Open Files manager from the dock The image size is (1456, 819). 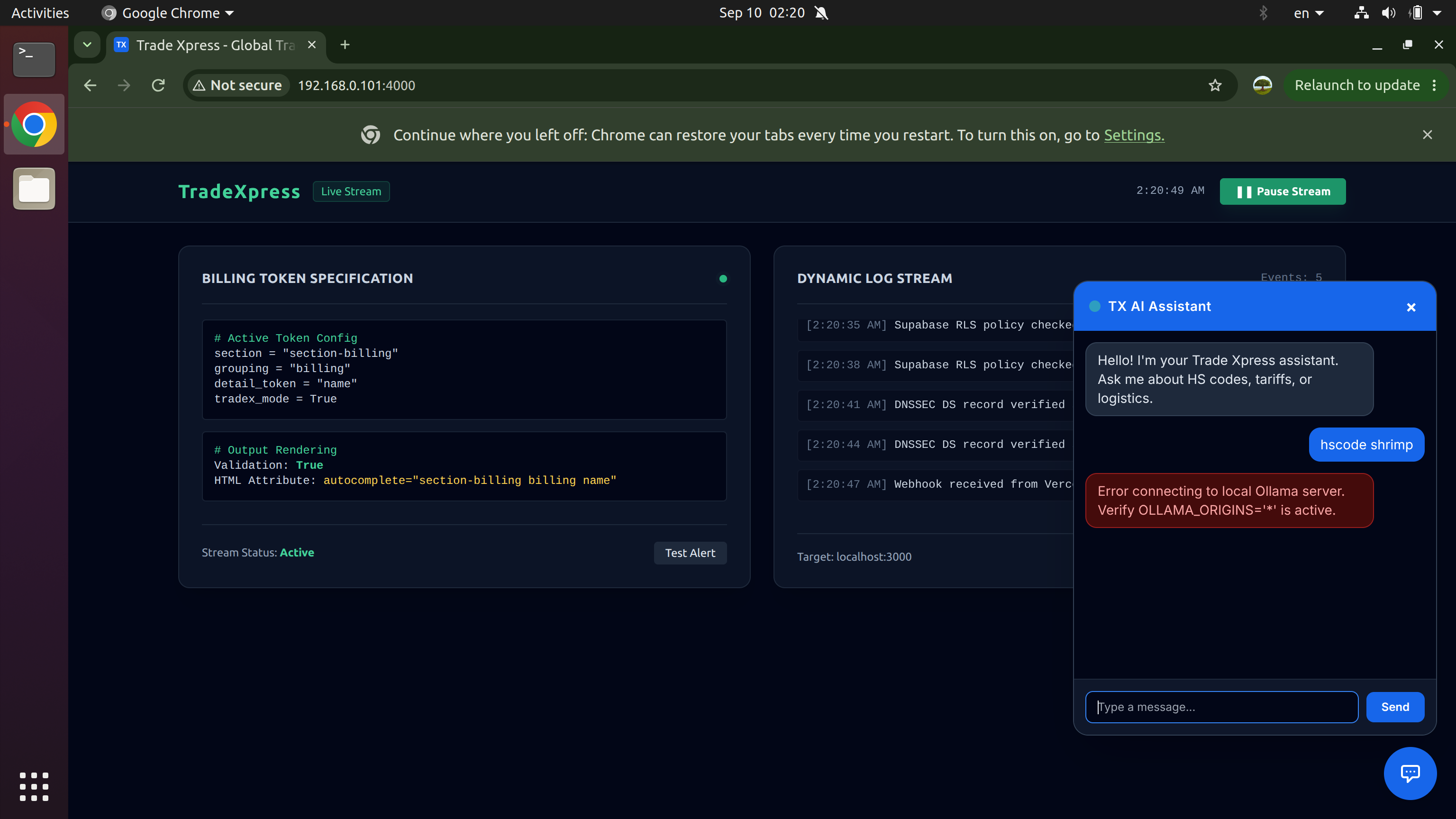34,189
